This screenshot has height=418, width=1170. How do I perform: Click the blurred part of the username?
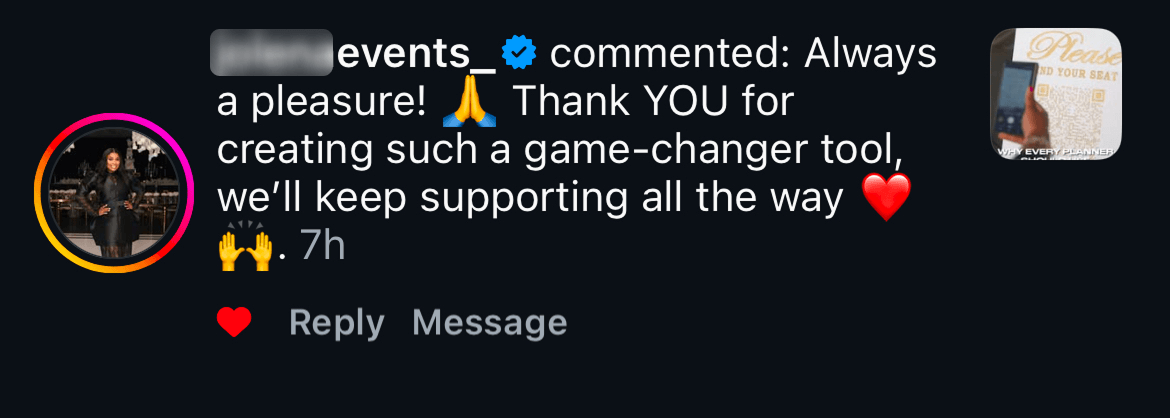coord(272,54)
